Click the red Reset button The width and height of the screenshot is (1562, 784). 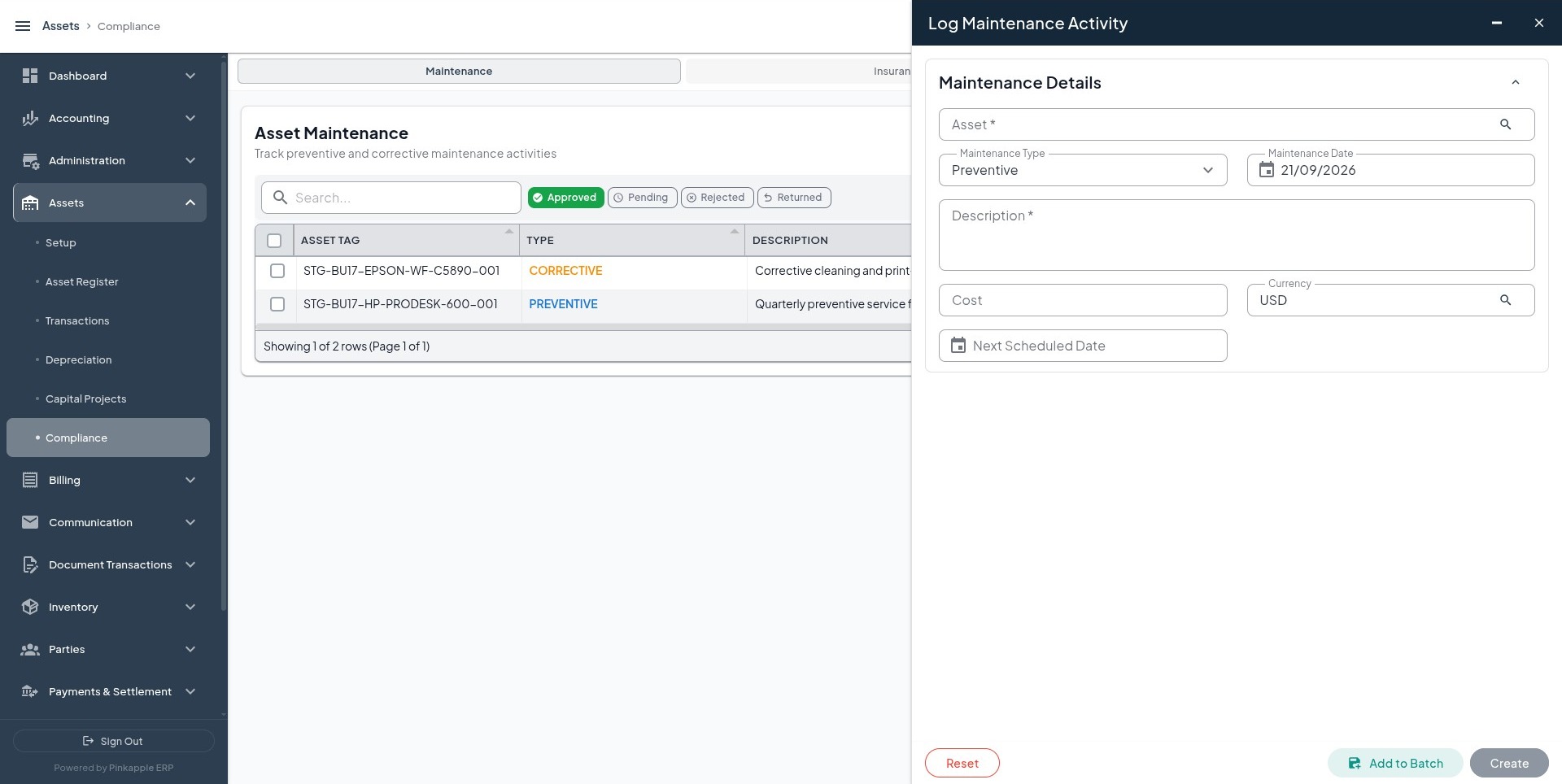tap(962, 763)
